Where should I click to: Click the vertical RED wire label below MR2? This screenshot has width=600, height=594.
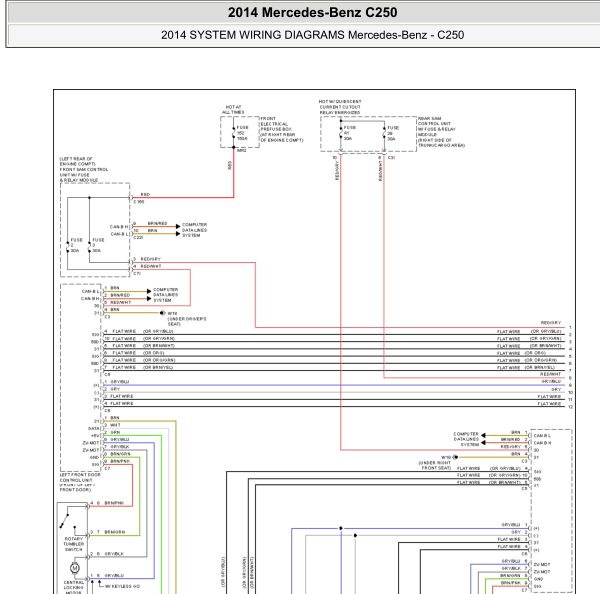[x=230, y=165]
